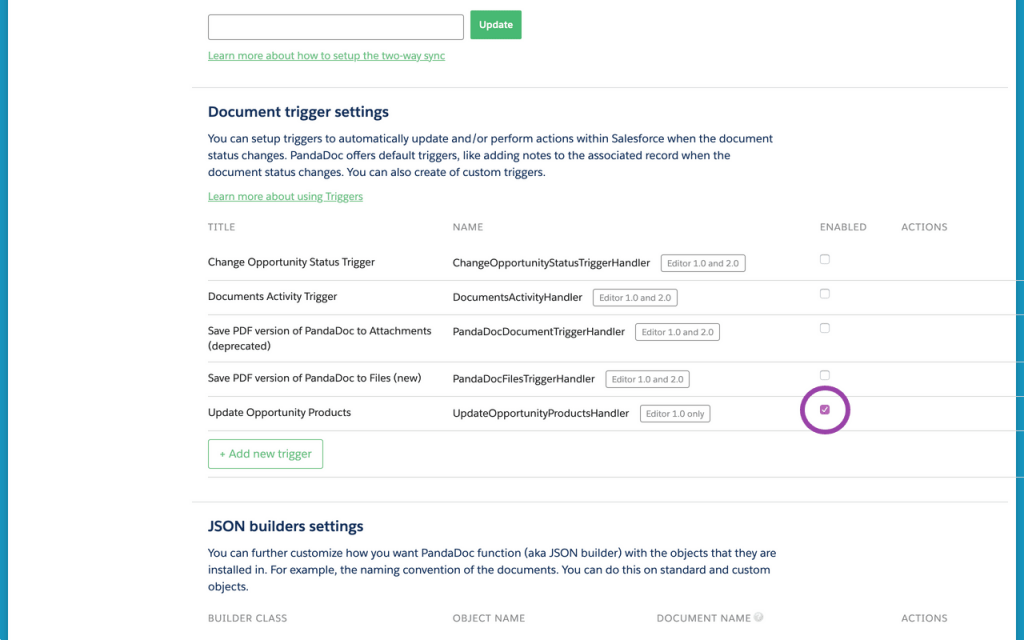Click the Change Opportunity Status Trigger title
Screen dimensions: 1024x640
[291, 262]
